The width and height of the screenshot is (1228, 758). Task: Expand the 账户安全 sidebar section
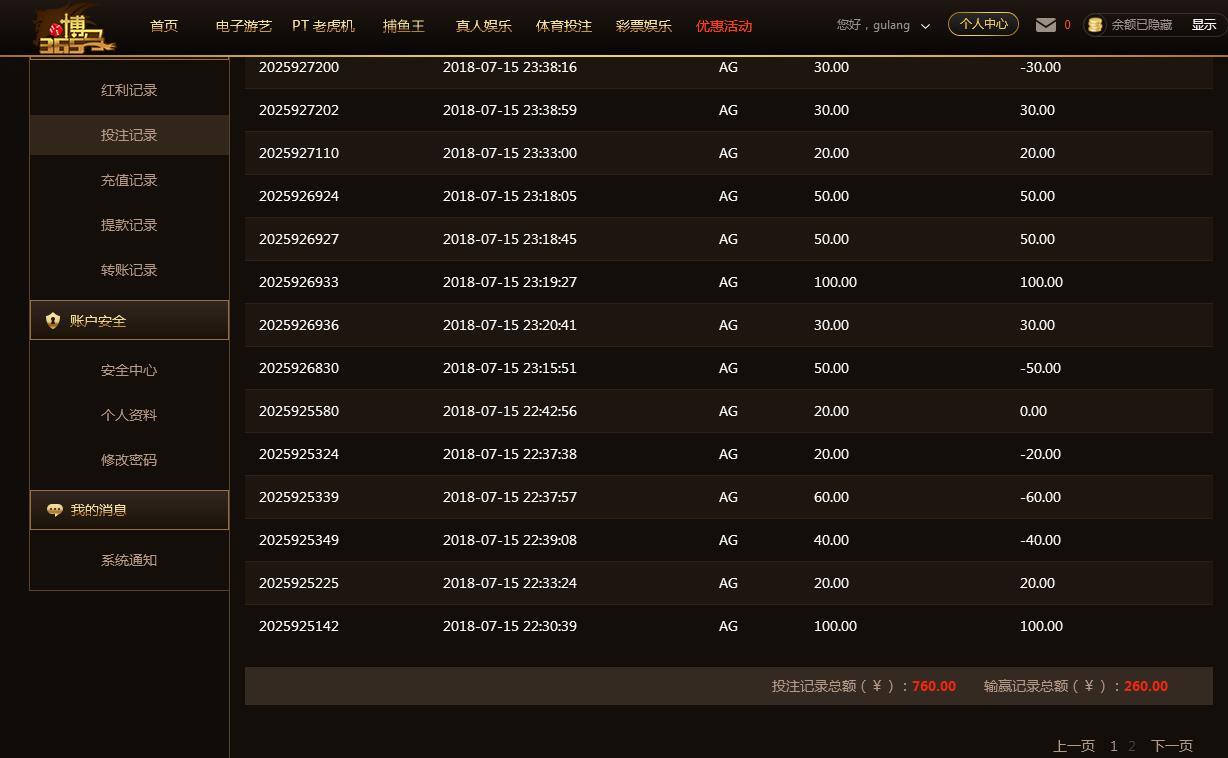point(110,320)
